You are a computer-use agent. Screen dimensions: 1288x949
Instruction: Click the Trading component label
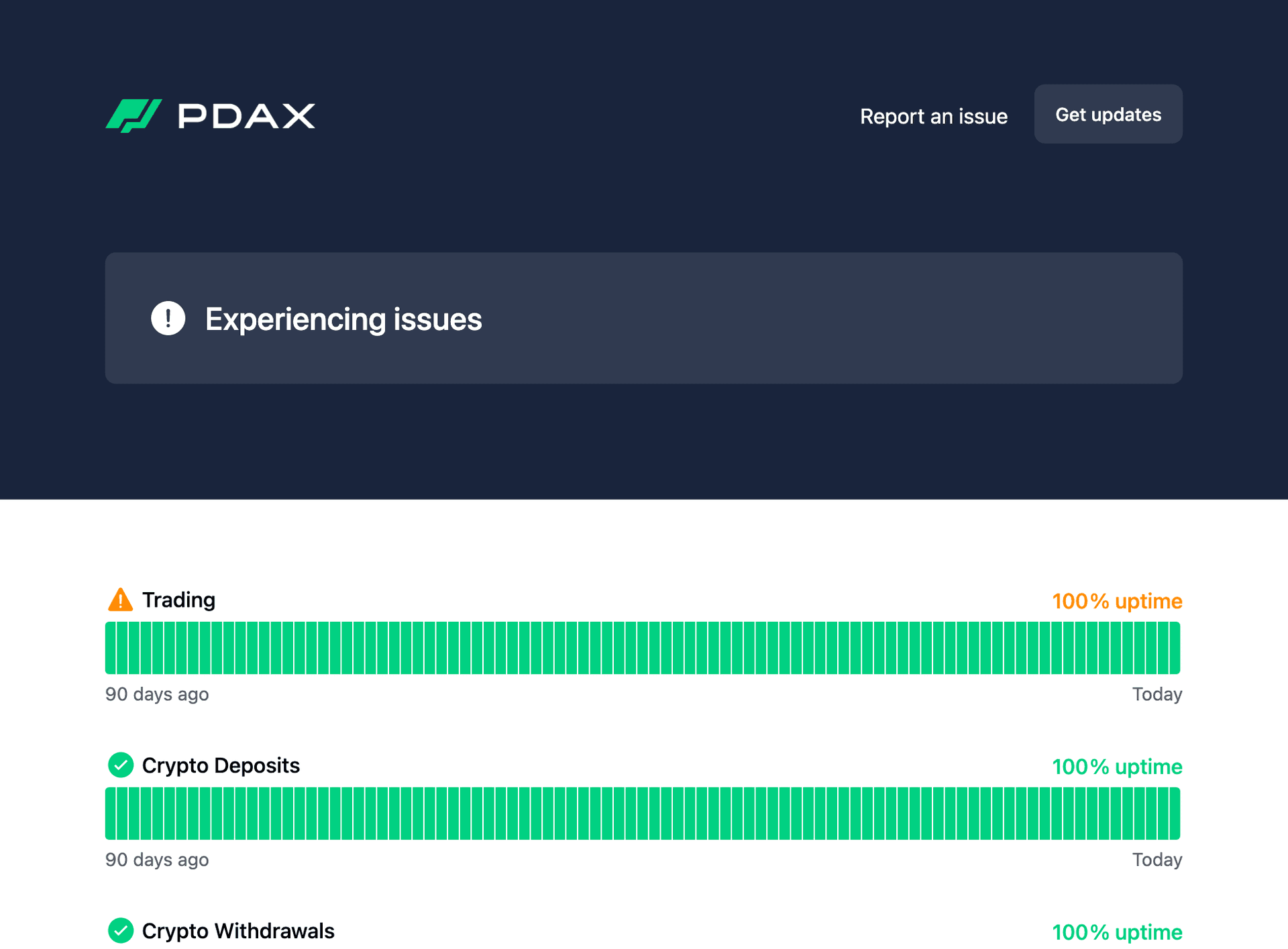point(178,600)
